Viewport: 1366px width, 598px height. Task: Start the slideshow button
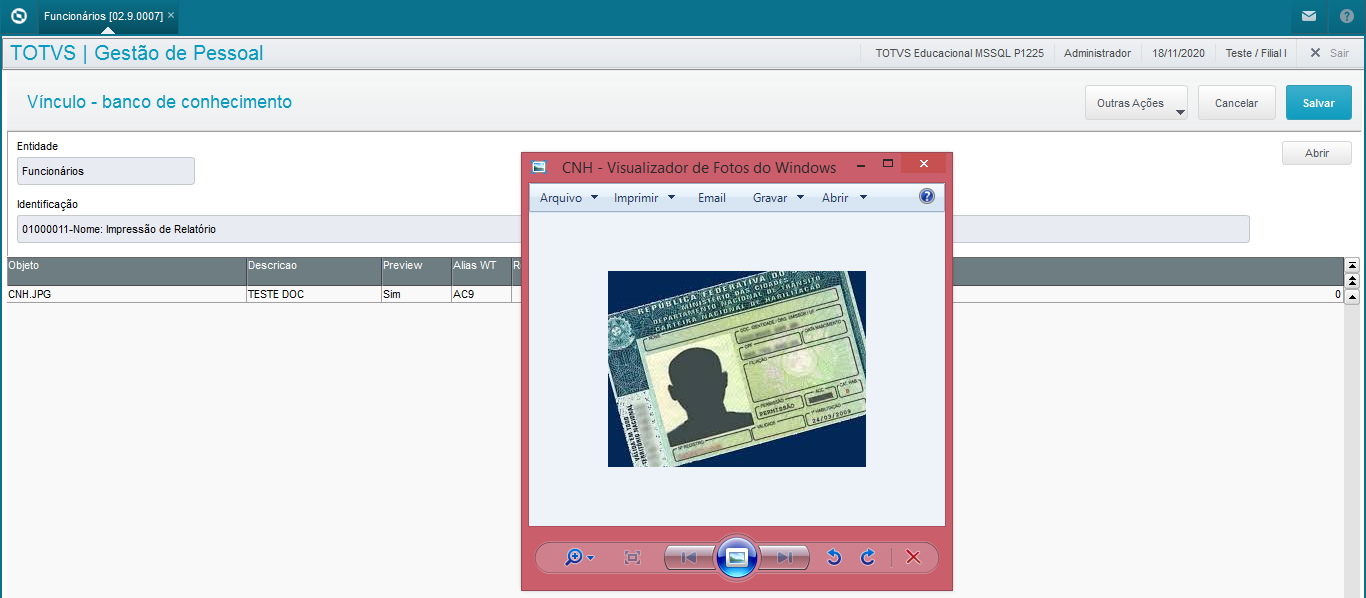pyautogui.click(x=737, y=557)
